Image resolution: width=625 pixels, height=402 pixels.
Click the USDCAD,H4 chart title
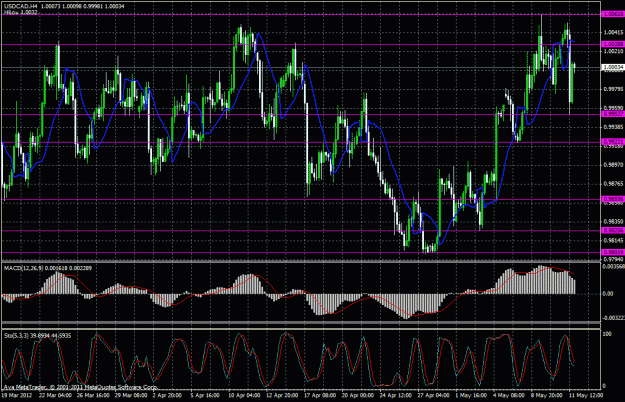click(21, 6)
